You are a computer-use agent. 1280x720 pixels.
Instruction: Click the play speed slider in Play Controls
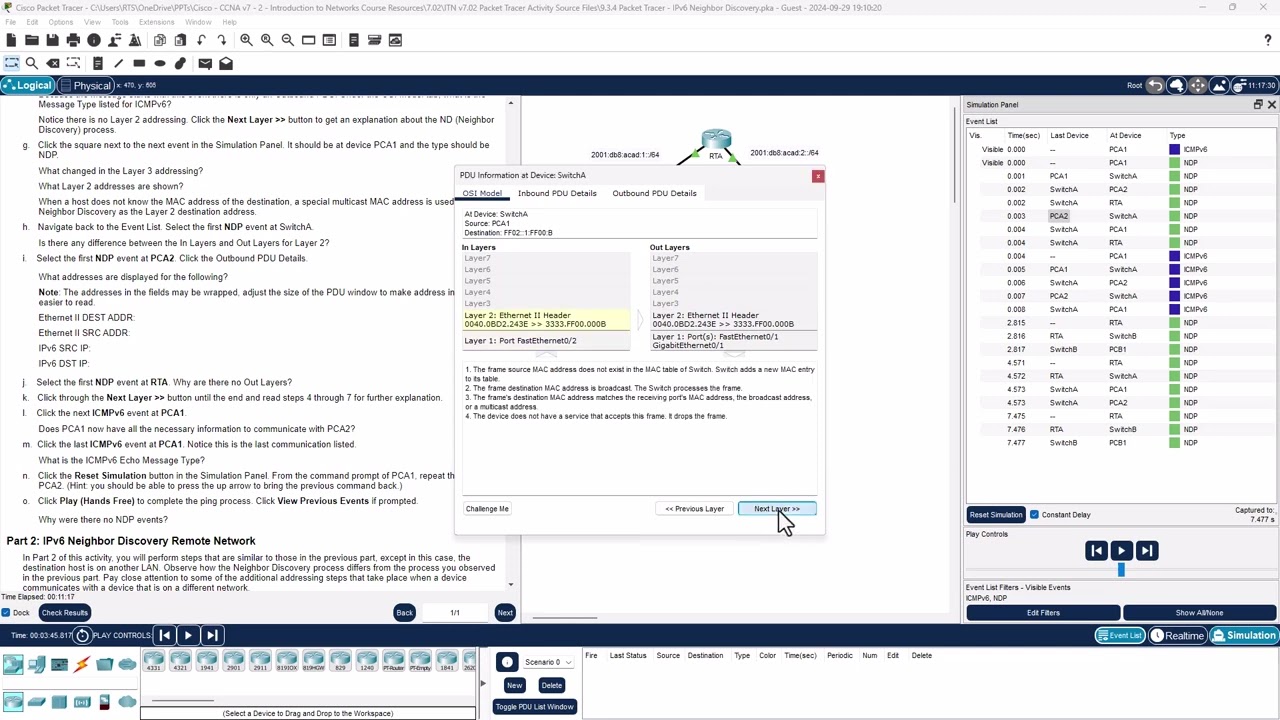tap(1120, 570)
